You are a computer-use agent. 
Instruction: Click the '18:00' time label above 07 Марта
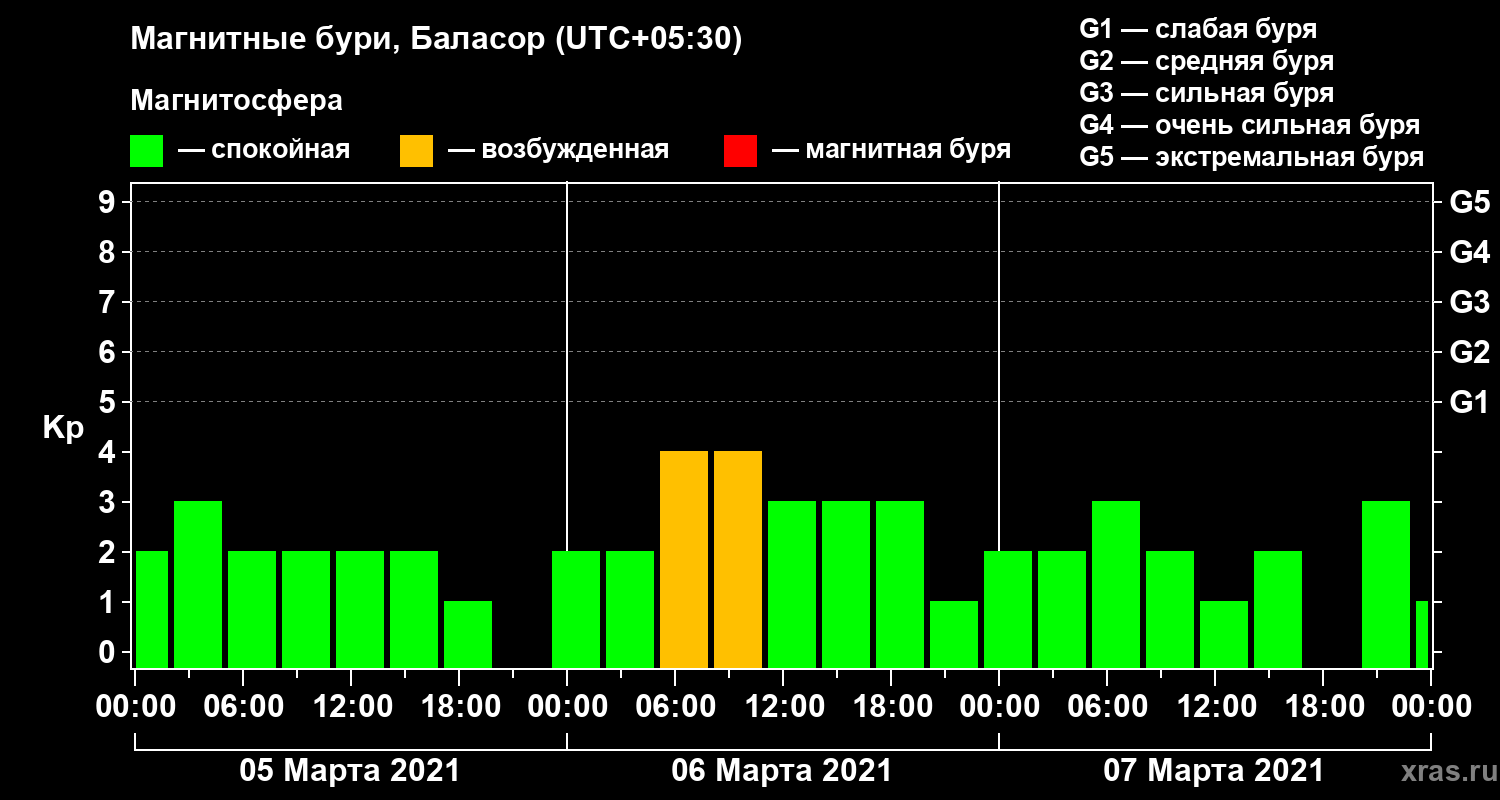click(x=1323, y=707)
